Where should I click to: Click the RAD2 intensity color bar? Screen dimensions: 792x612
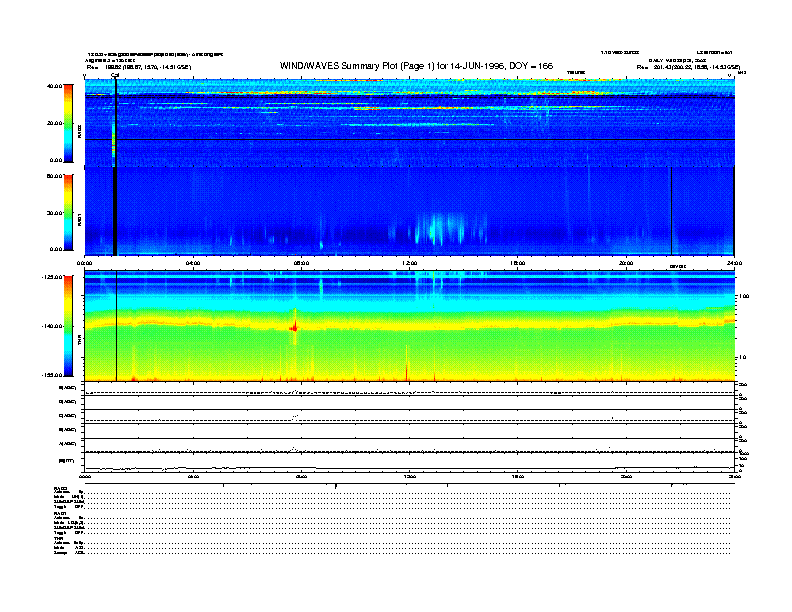[68, 123]
